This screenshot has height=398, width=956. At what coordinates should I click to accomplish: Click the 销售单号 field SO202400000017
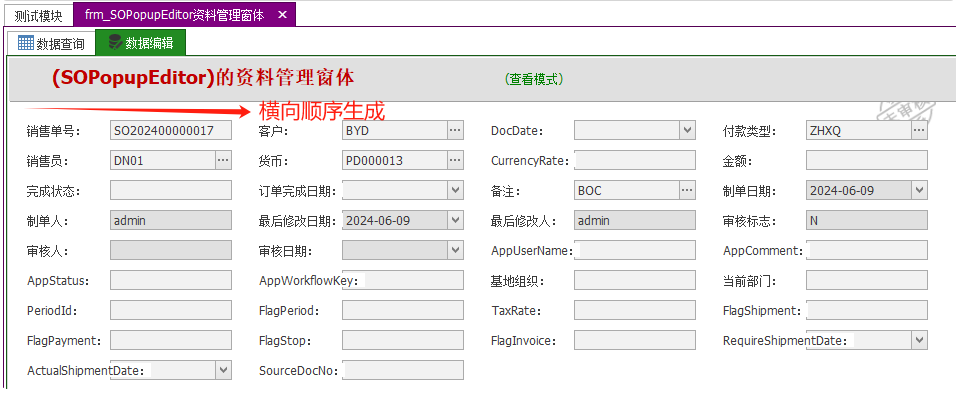pos(171,130)
